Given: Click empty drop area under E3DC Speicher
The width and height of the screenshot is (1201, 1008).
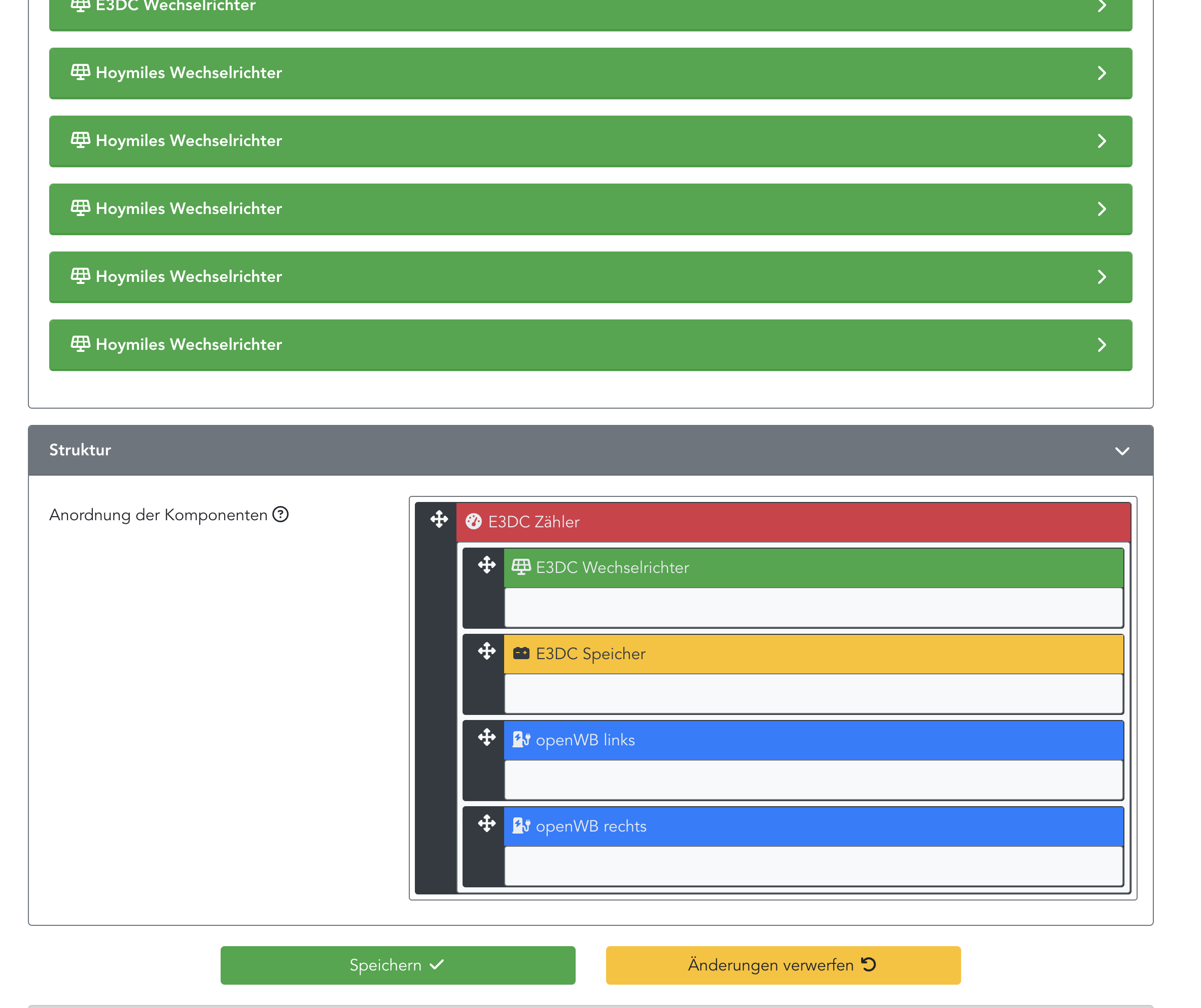Looking at the screenshot, I should click(x=813, y=694).
